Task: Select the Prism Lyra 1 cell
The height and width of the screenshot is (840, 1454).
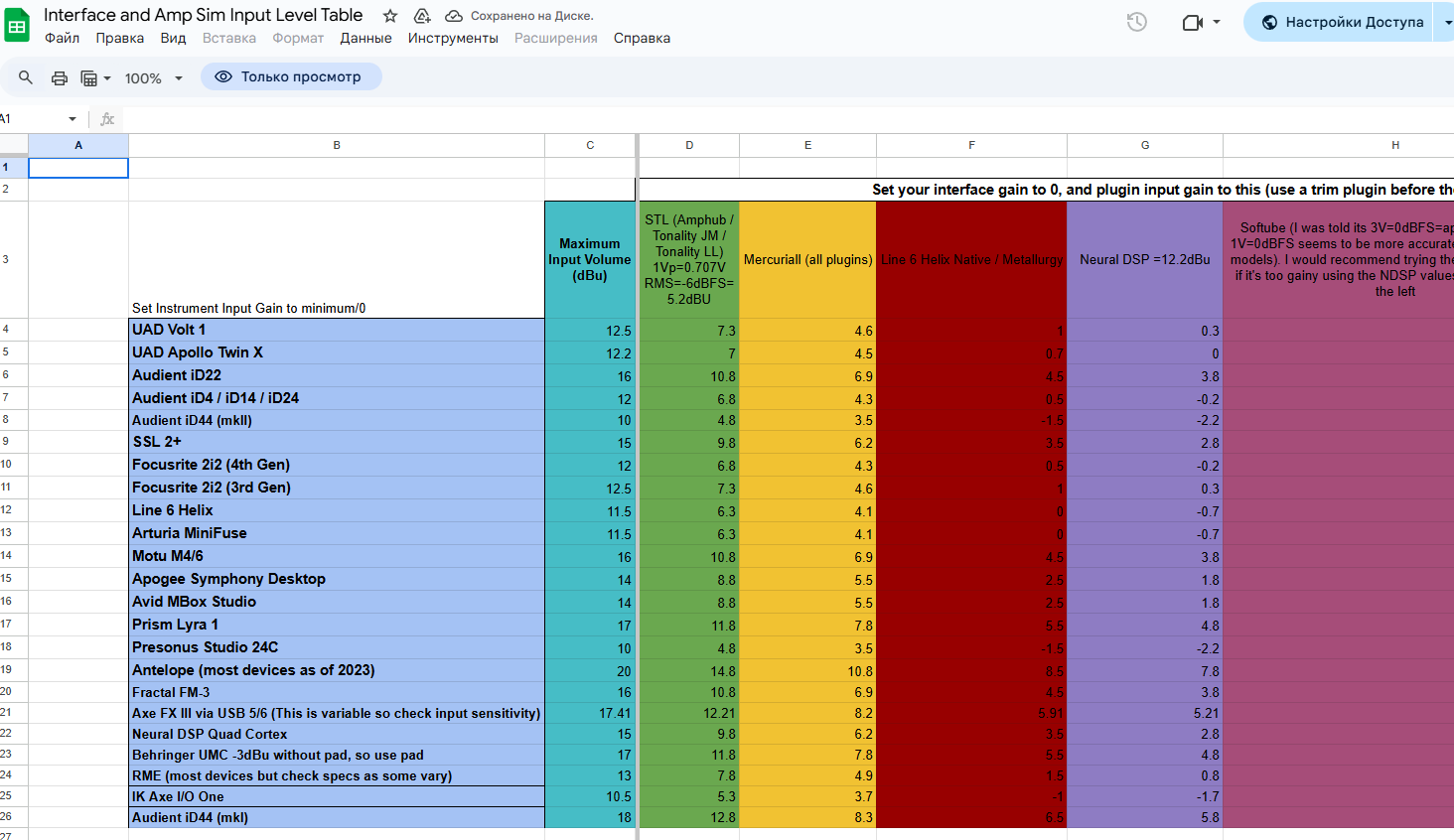Action: coord(337,625)
